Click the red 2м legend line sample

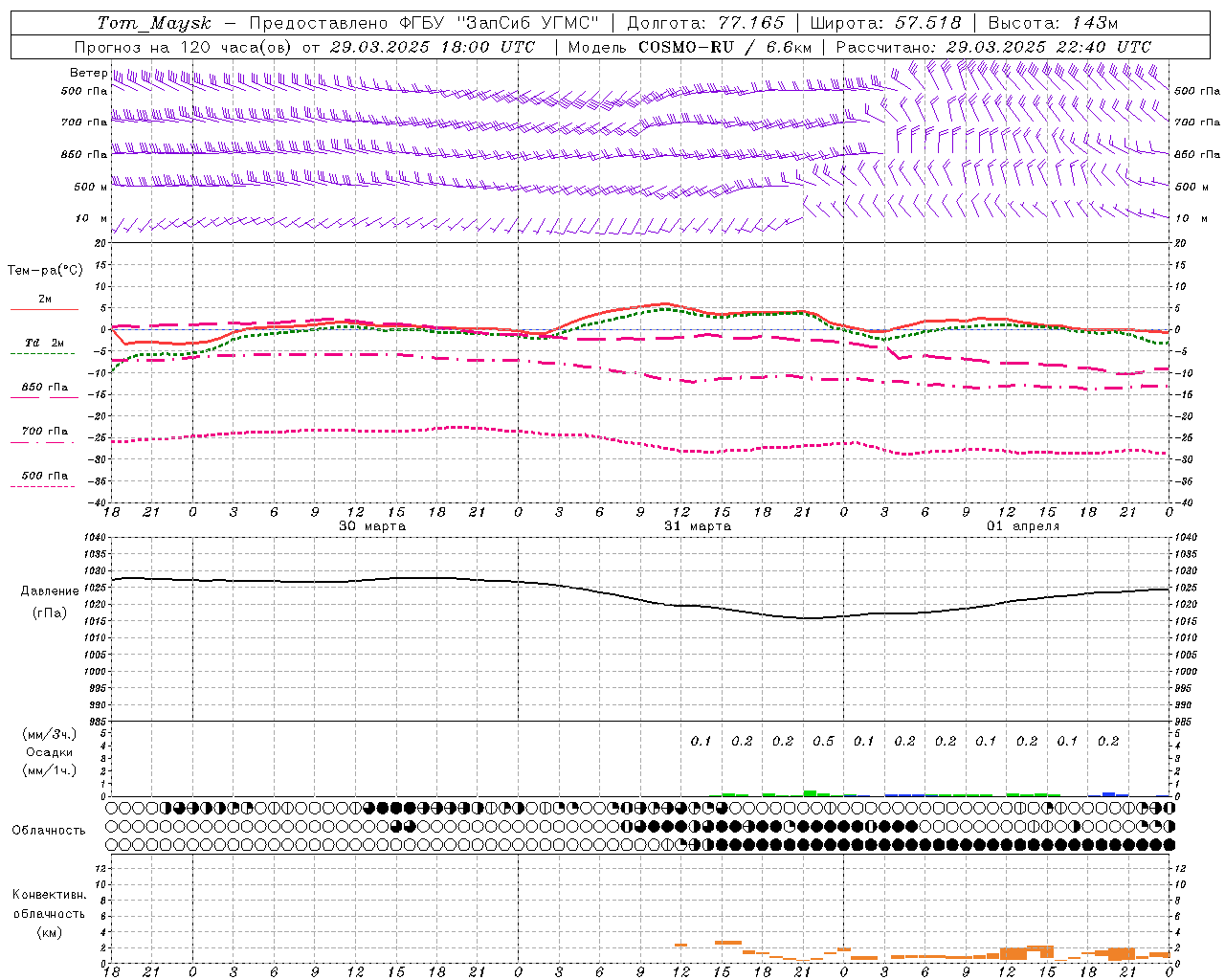click(x=44, y=309)
